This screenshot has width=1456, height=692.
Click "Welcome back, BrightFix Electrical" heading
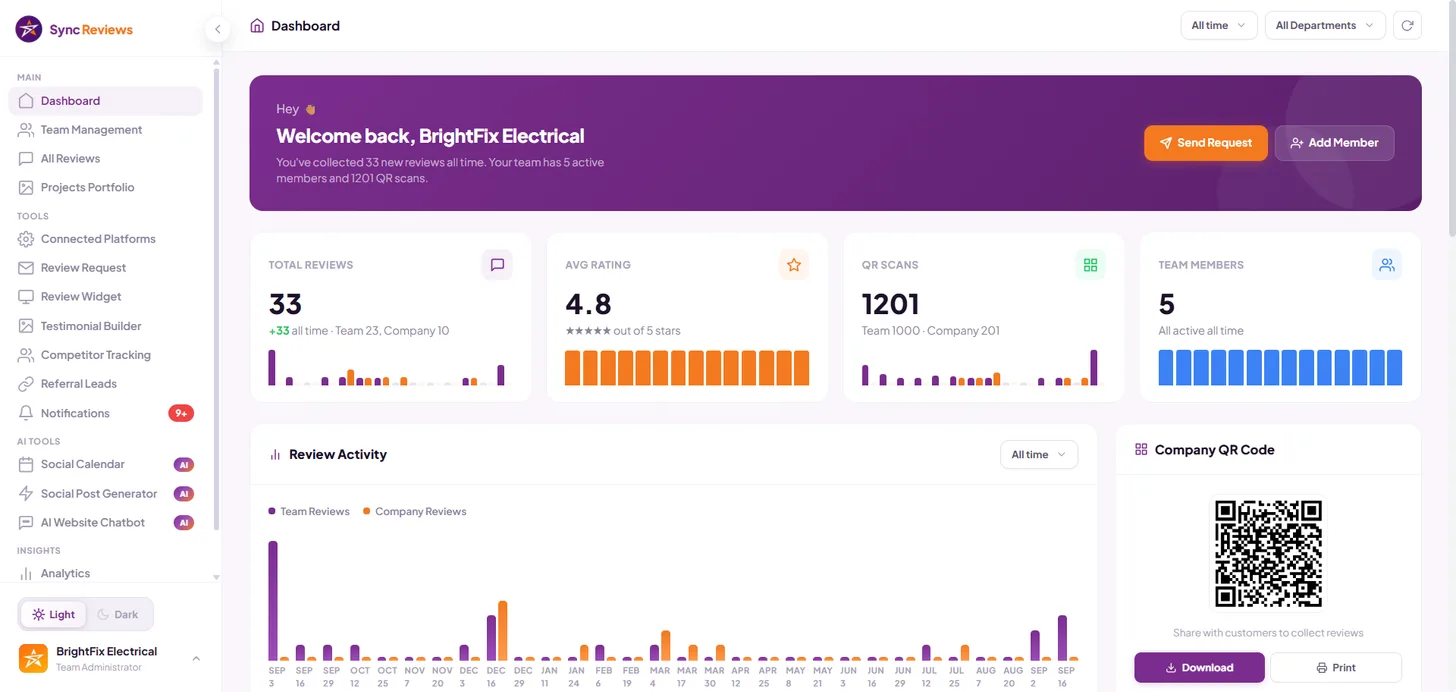(430, 136)
